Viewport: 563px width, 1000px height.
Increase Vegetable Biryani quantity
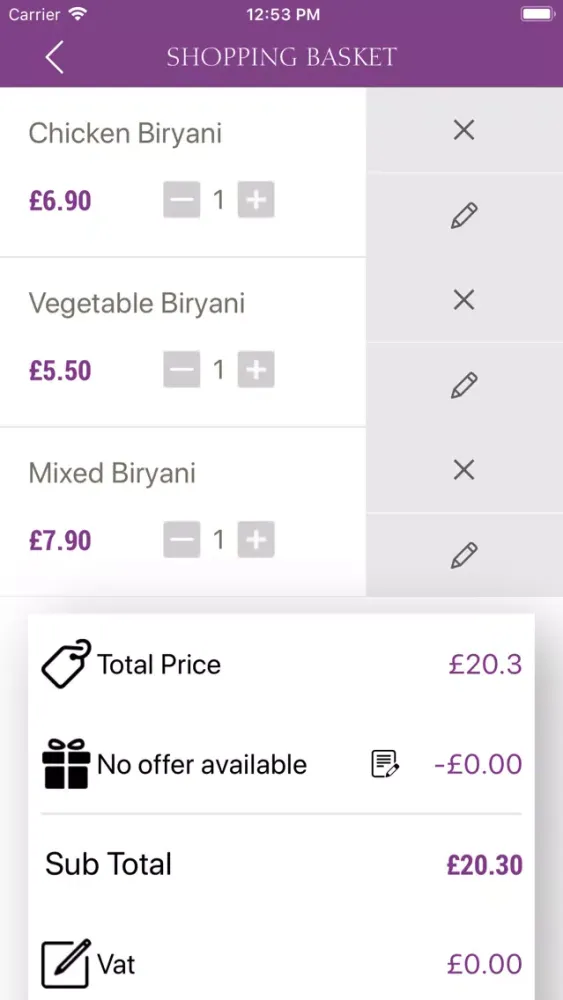click(256, 369)
